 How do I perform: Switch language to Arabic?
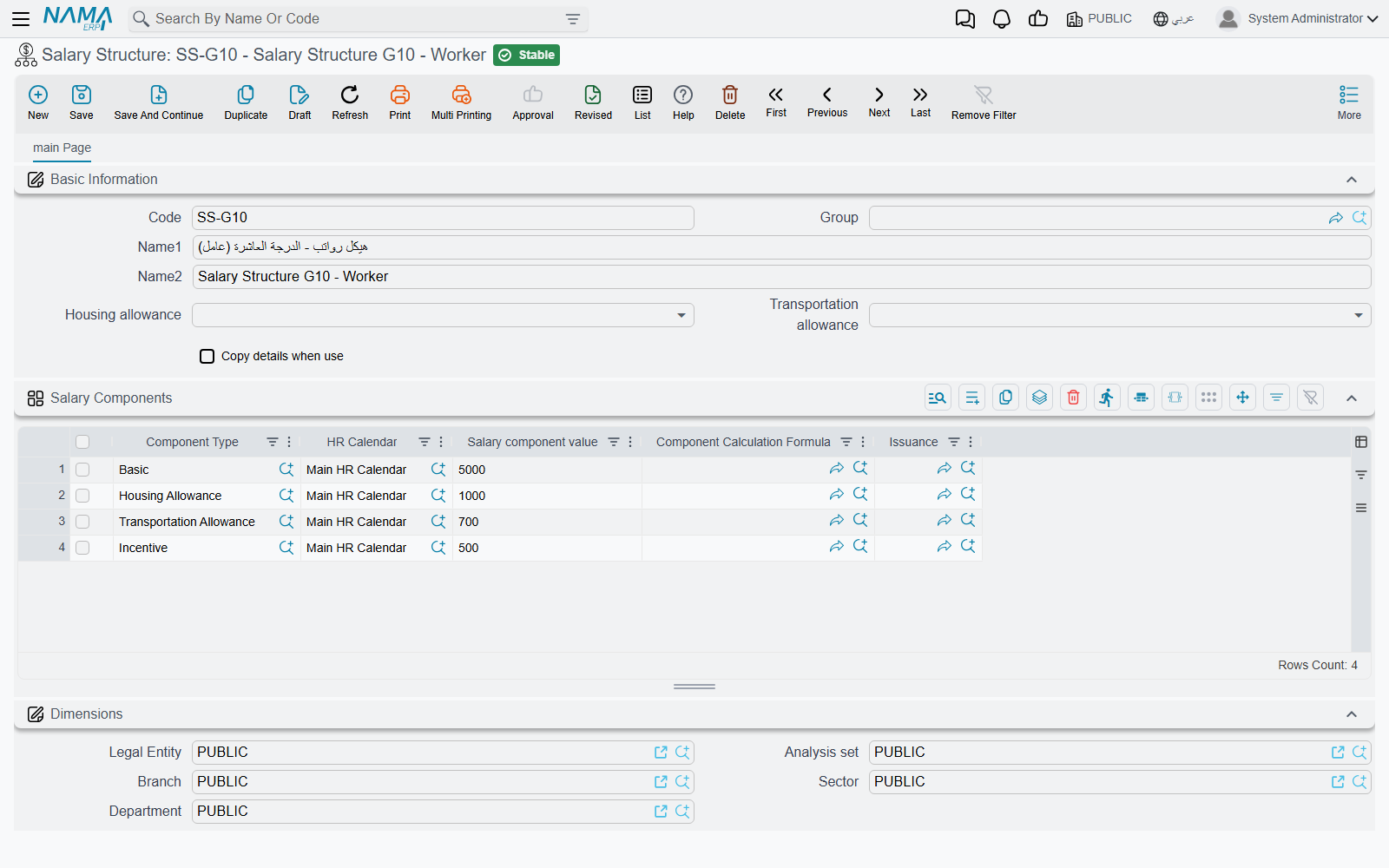pos(1174,19)
